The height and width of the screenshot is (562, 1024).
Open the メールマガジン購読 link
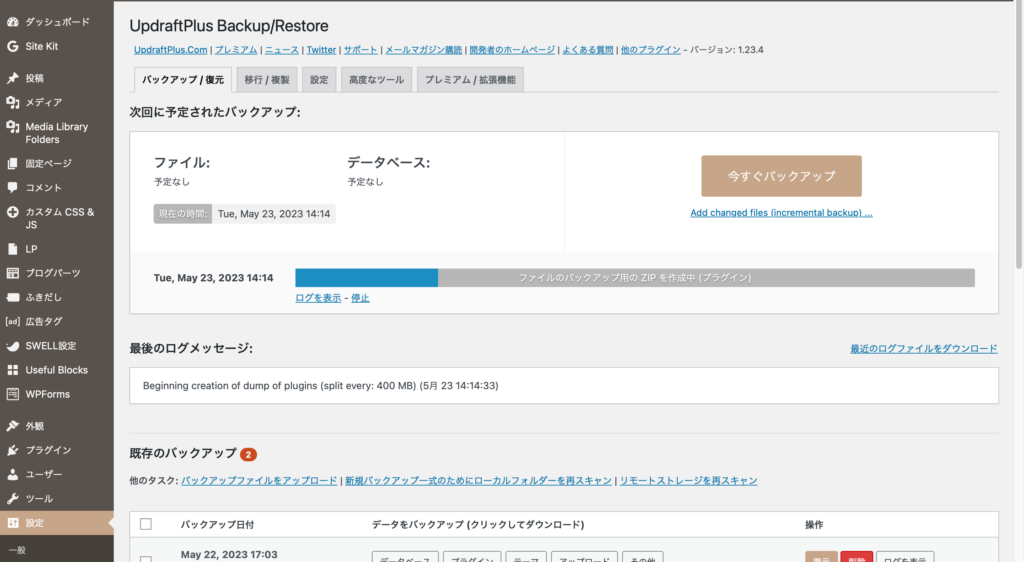coord(423,50)
